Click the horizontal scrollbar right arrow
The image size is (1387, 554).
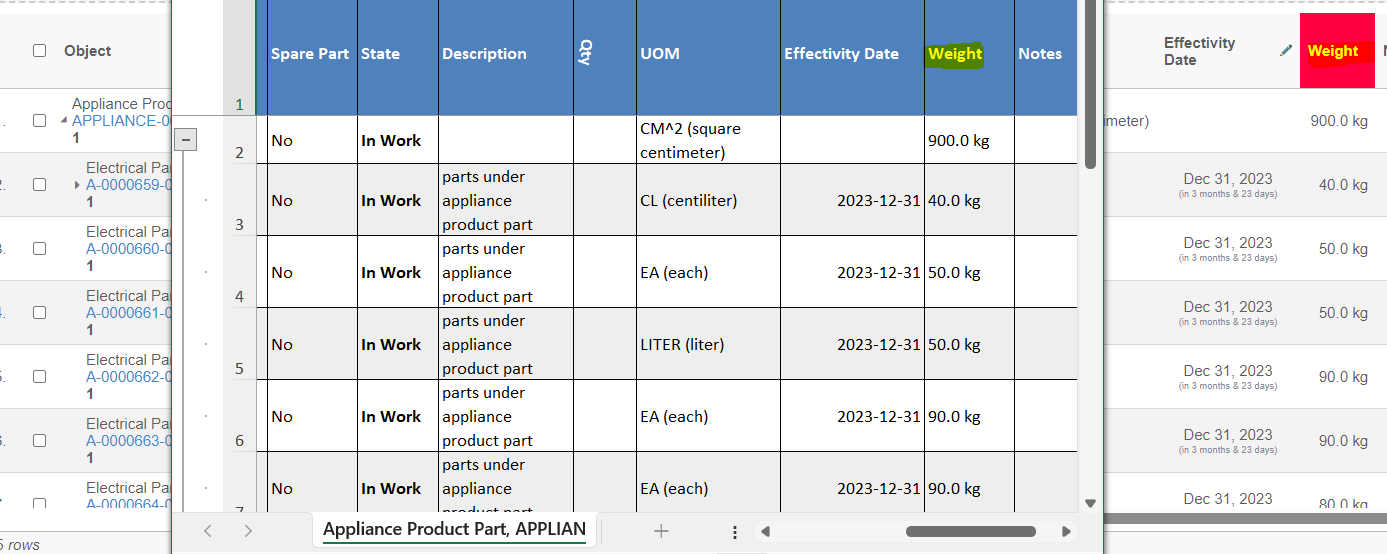(1066, 532)
